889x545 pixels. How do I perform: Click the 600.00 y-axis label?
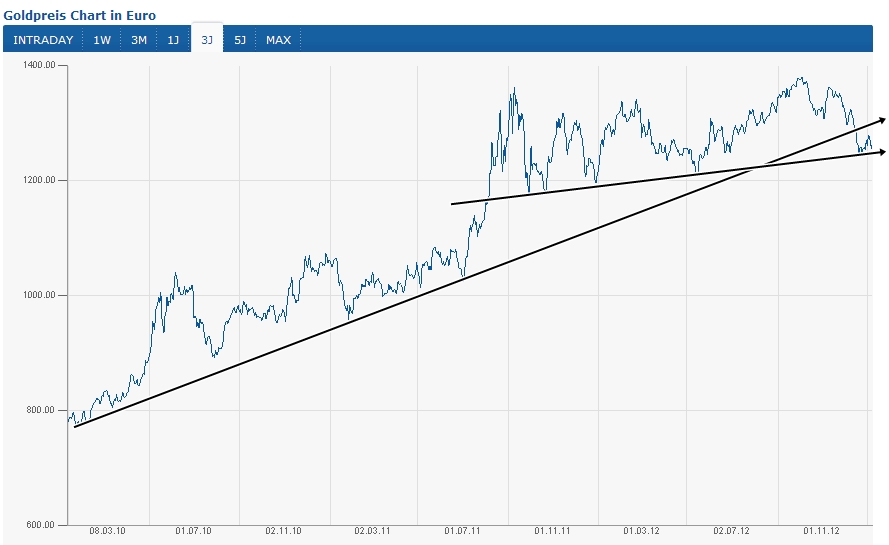[x=44, y=525]
